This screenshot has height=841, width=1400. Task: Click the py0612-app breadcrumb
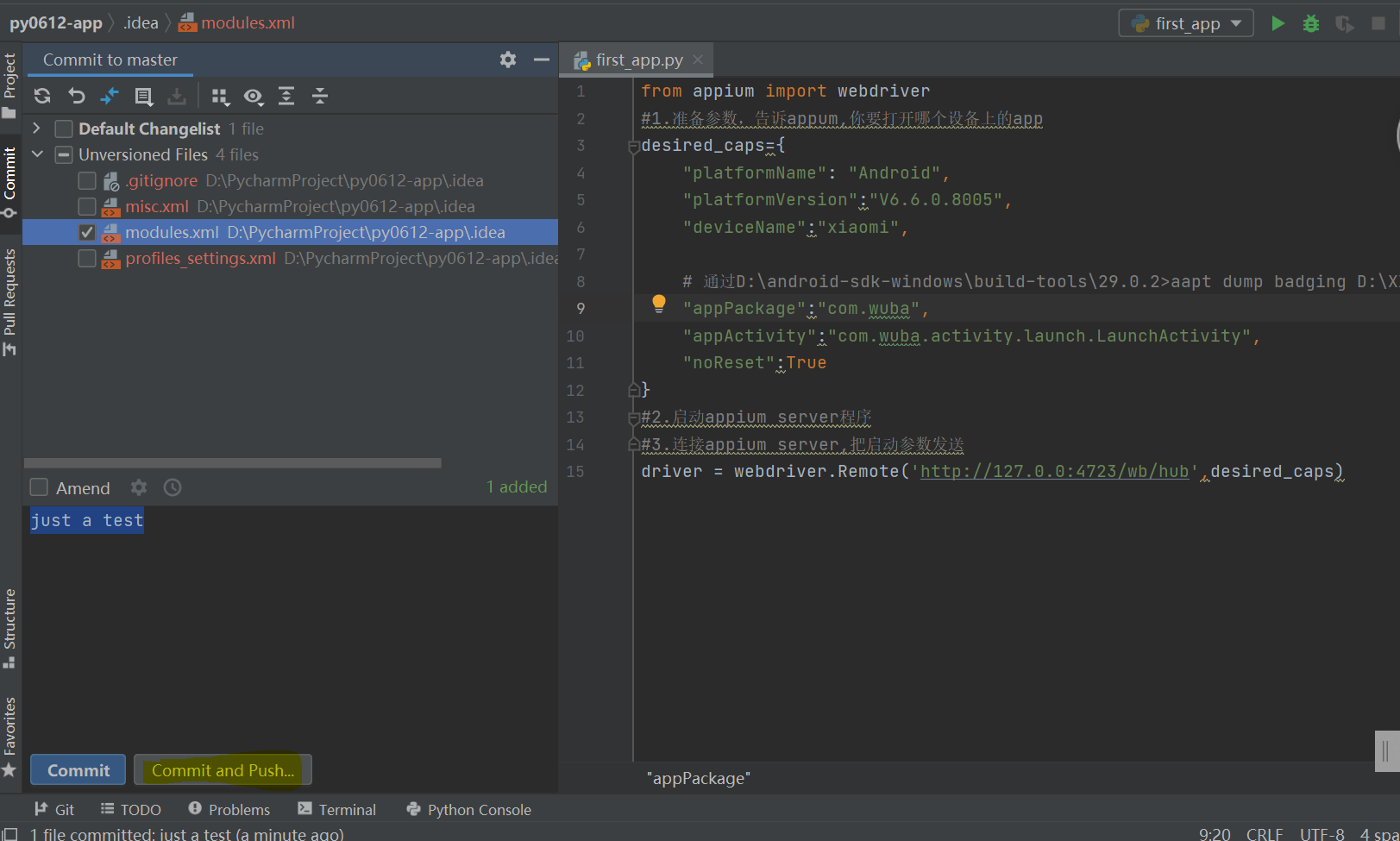pos(56,22)
